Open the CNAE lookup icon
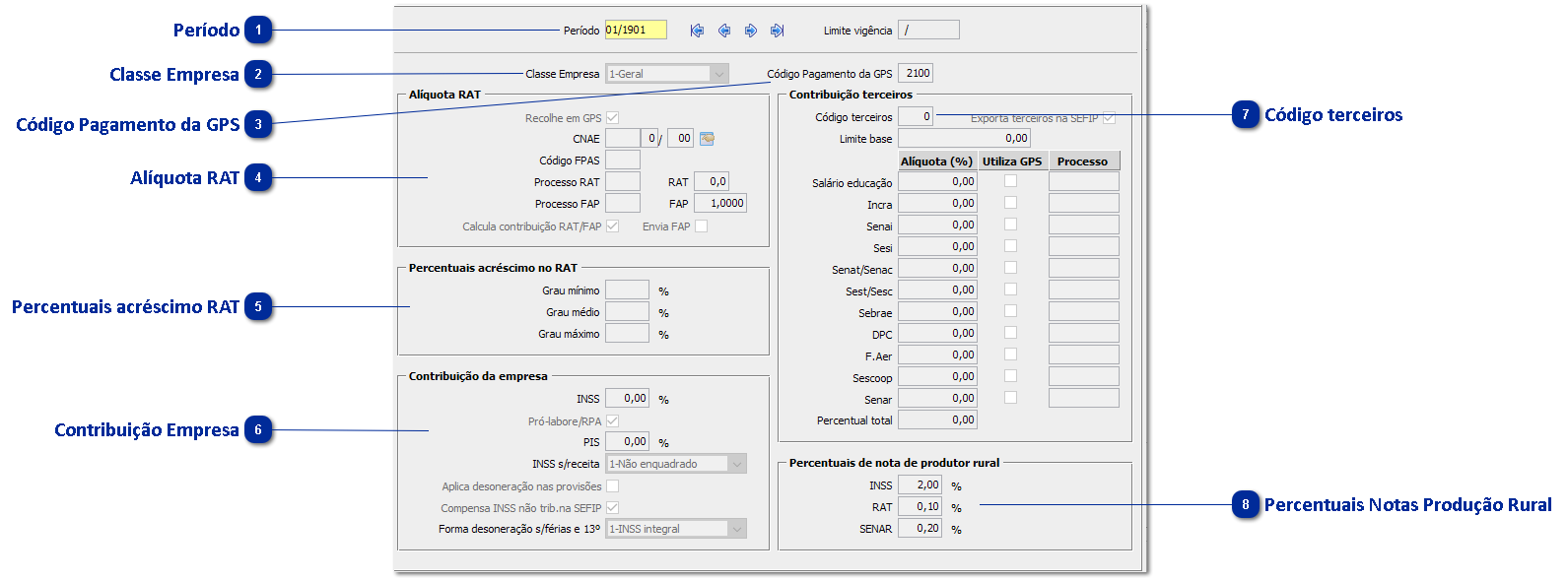The width and height of the screenshot is (1568, 581). (707, 139)
